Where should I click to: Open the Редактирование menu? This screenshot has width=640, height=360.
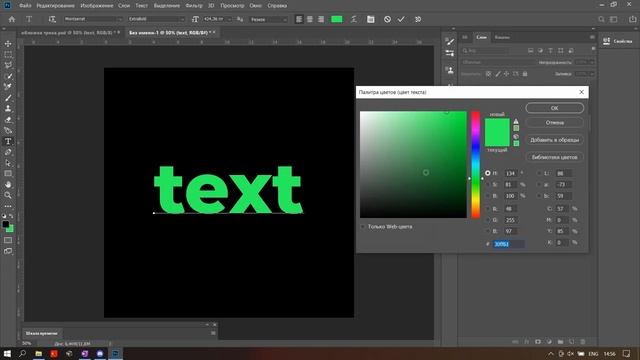coord(56,6)
